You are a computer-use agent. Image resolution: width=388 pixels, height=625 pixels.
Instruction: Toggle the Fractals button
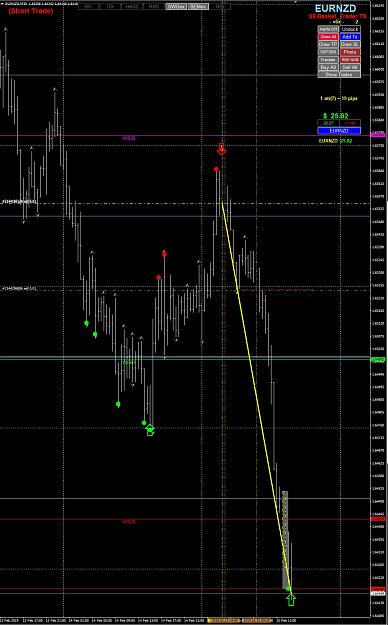(328, 59)
